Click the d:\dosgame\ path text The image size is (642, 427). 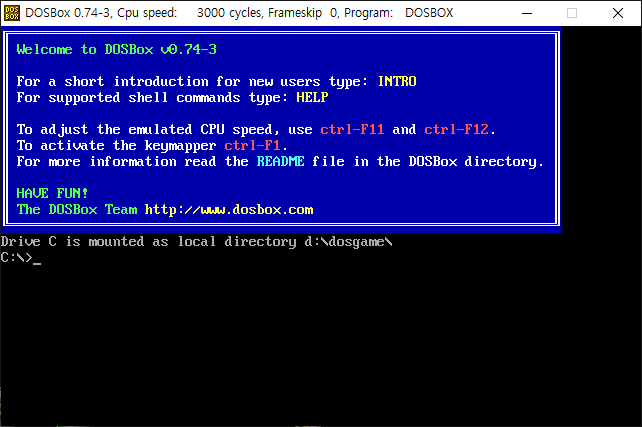pos(348,242)
